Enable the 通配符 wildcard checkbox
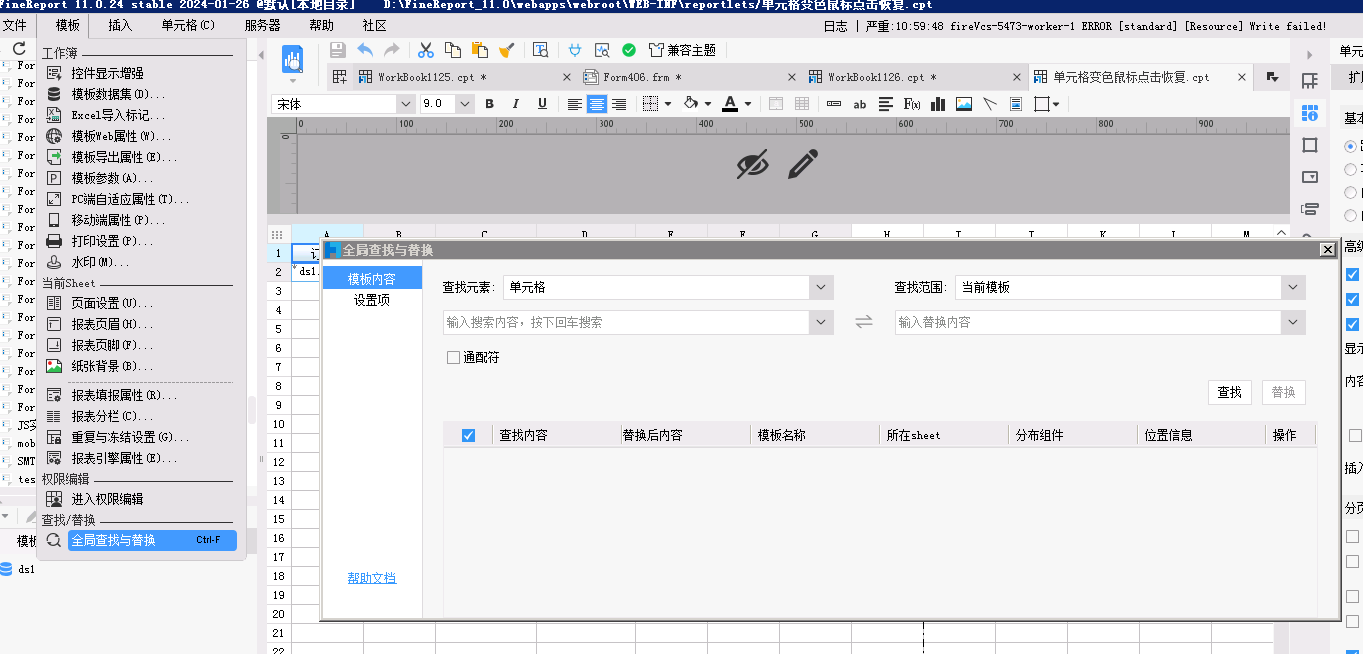Screen dimensions: 1363x654 click(x=454, y=357)
